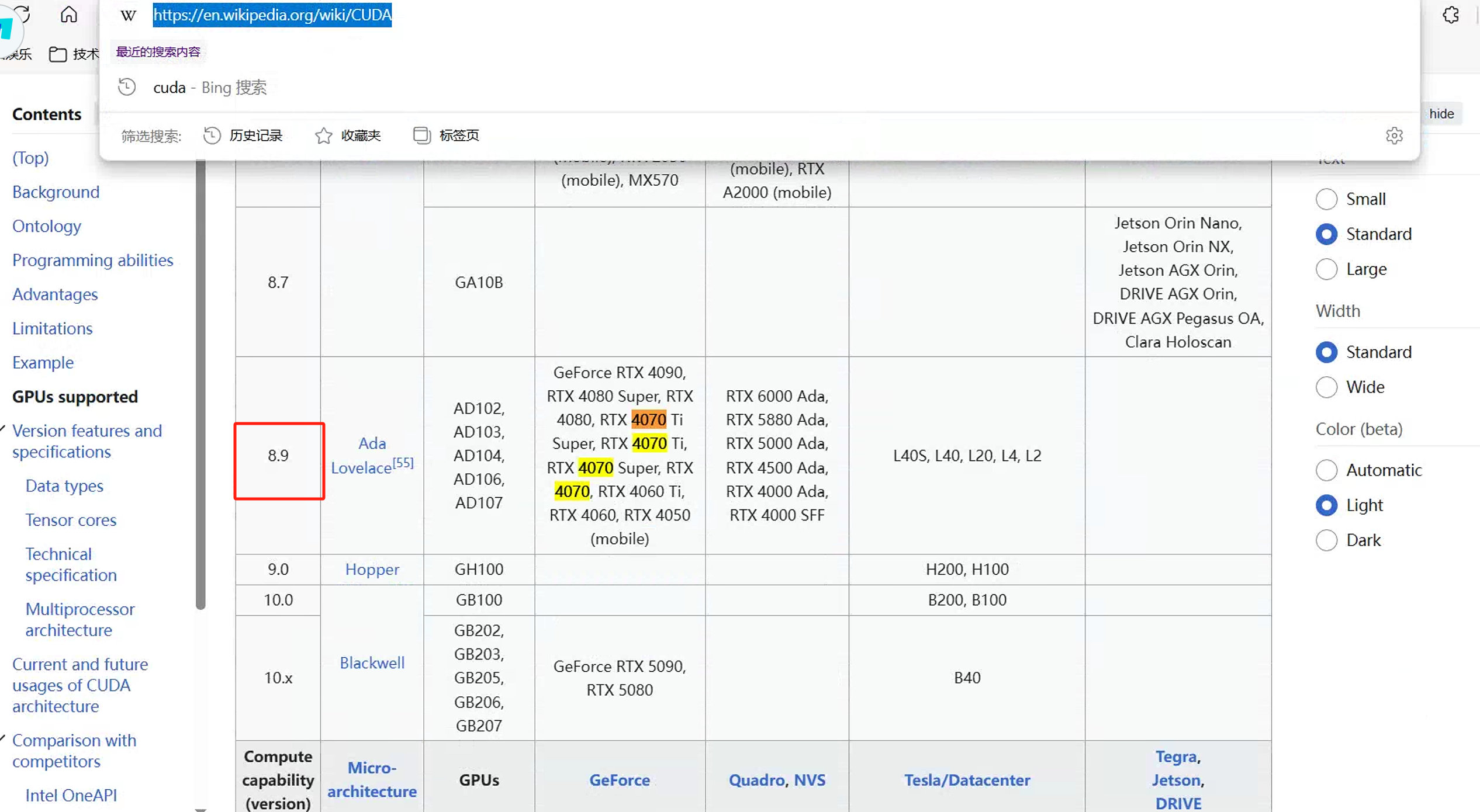Select Small text size
This screenshot has height=812, width=1480.
[1327, 199]
